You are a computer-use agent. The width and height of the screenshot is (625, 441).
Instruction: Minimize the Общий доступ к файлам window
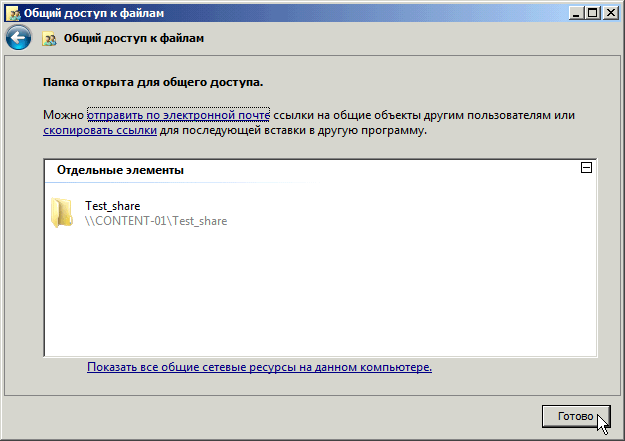576,13
